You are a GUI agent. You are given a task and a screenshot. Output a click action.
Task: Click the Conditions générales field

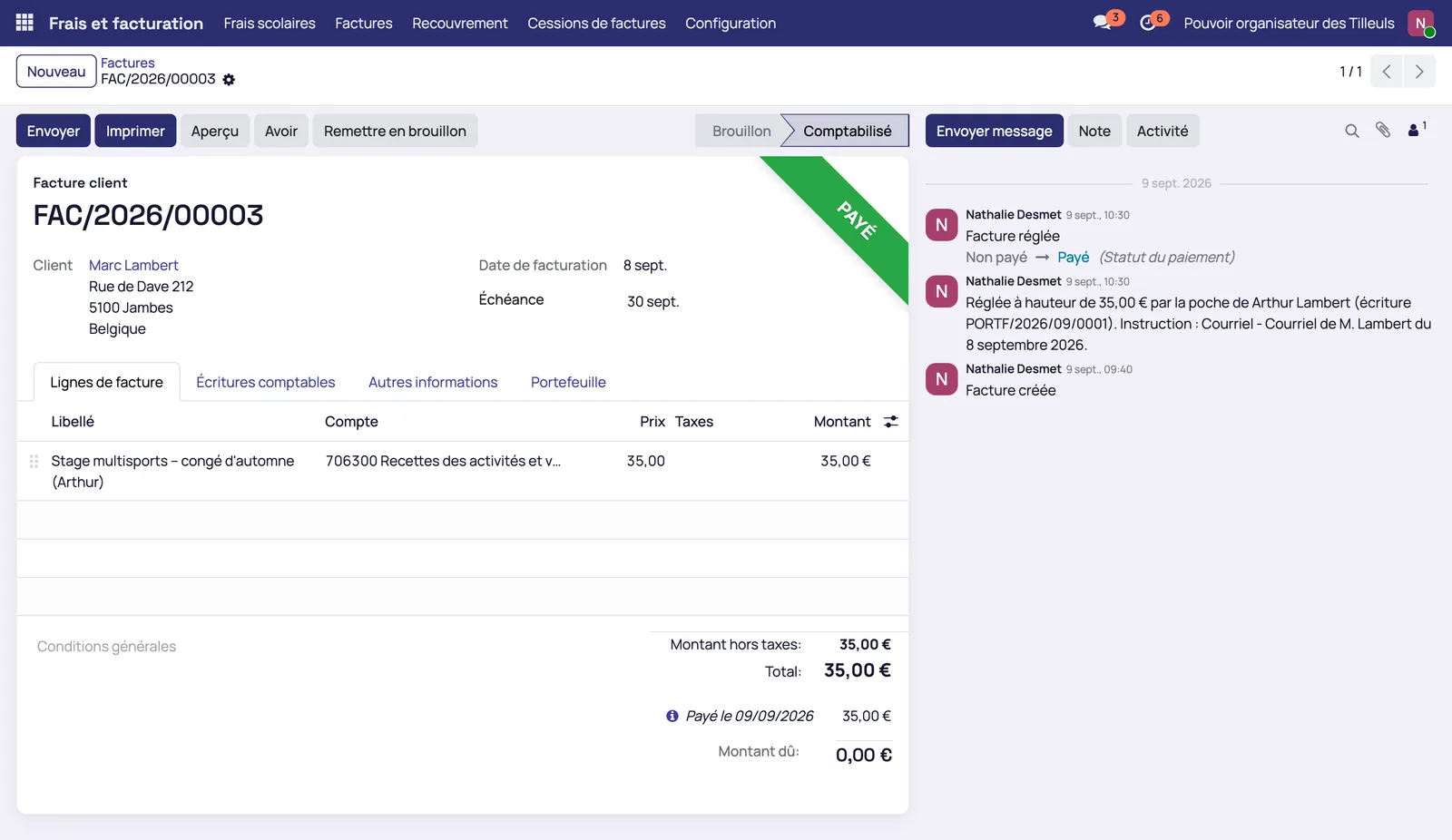click(x=334, y=647)
